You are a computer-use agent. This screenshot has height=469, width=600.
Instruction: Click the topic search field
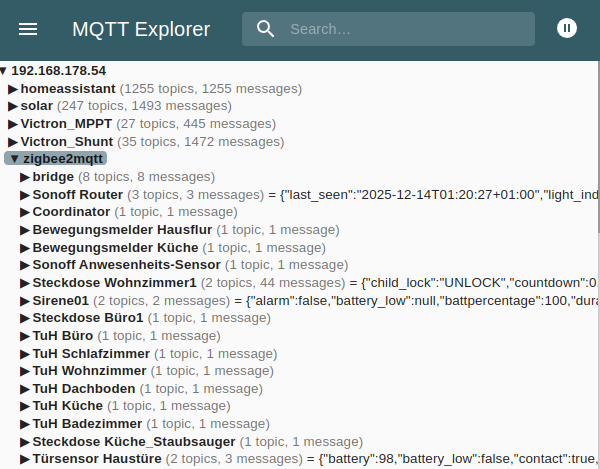400,29
